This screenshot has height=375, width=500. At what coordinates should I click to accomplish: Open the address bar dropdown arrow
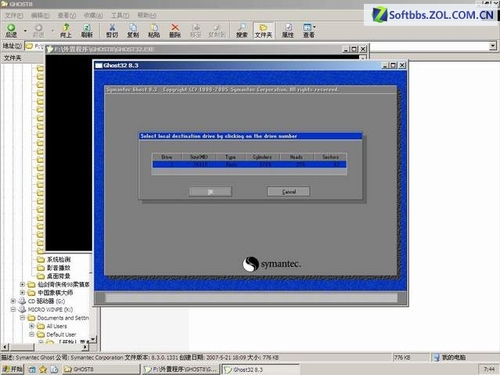(x=493, y=46)
